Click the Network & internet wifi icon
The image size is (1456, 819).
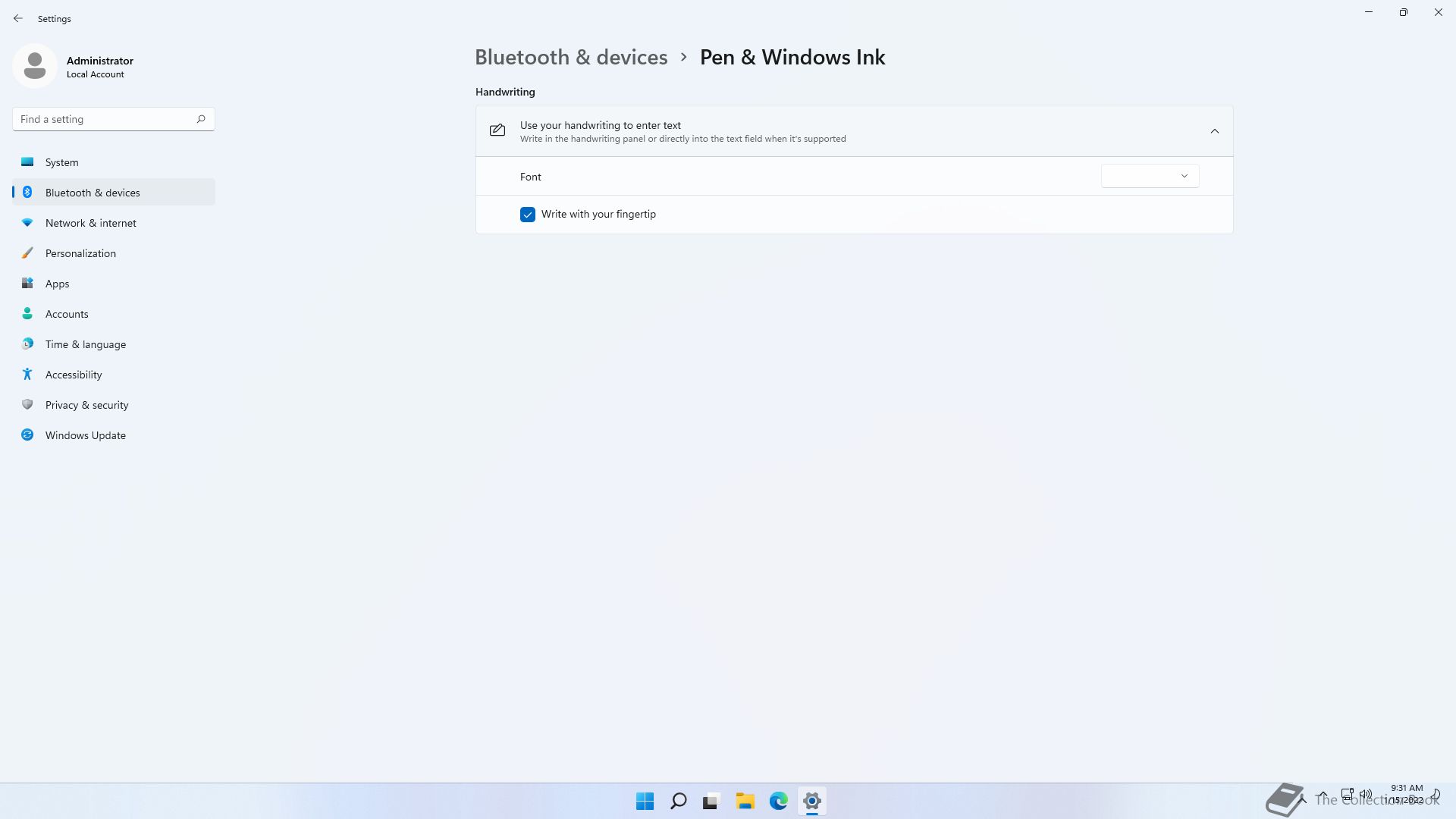[27, 223]
